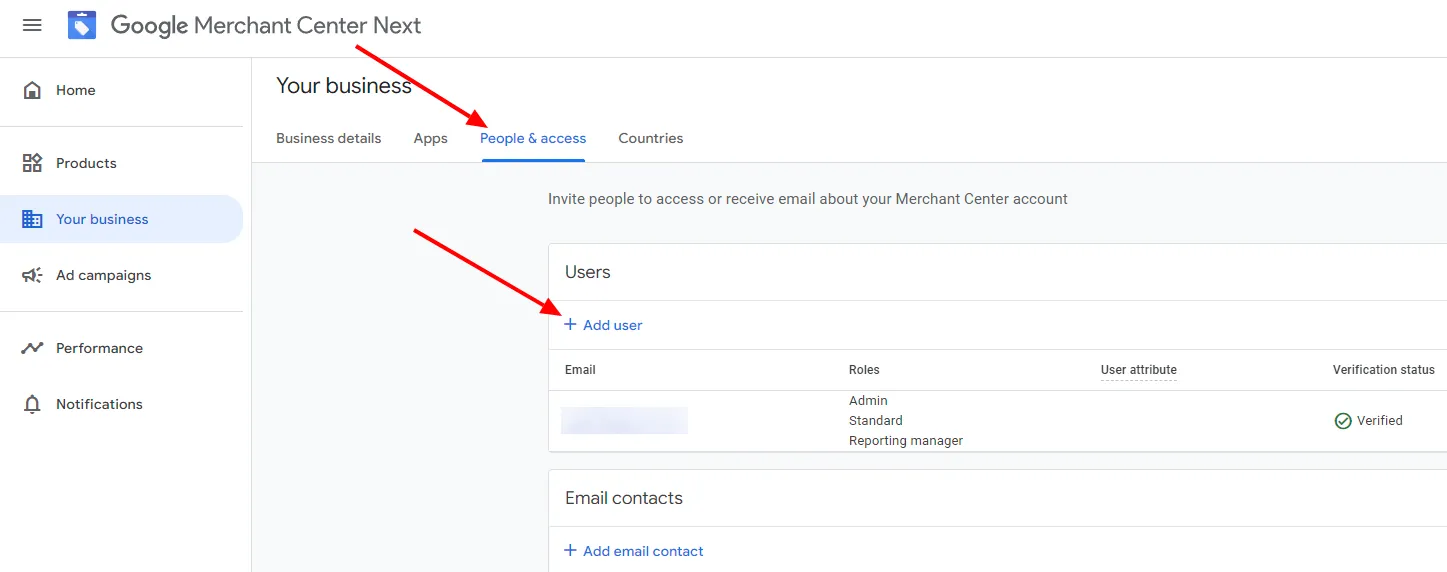Click the Verification status column header
1447x572 pixels.
[x=1384, y=370]
